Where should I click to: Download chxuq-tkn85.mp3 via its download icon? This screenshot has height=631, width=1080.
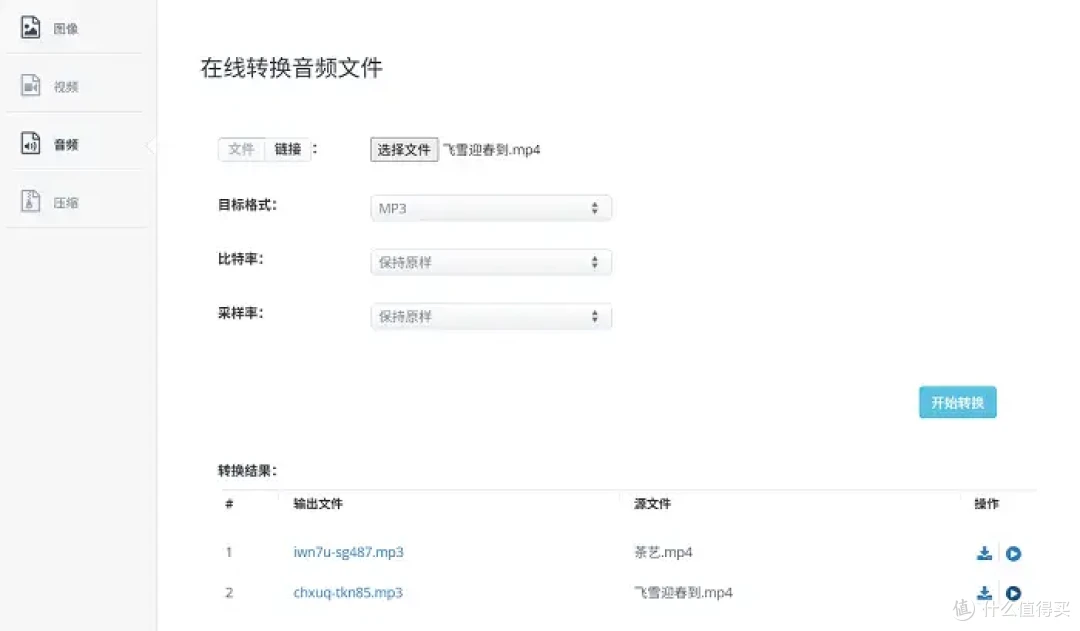tap(984, 592)
